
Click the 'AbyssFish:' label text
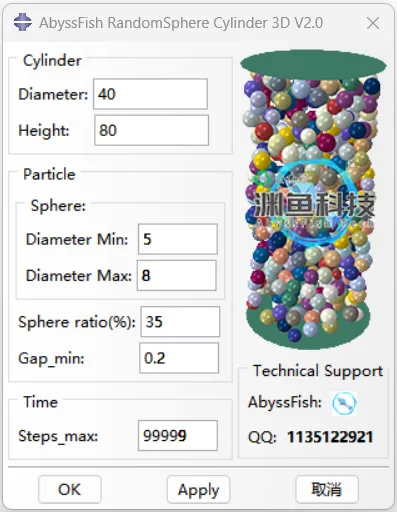point(285,402)
